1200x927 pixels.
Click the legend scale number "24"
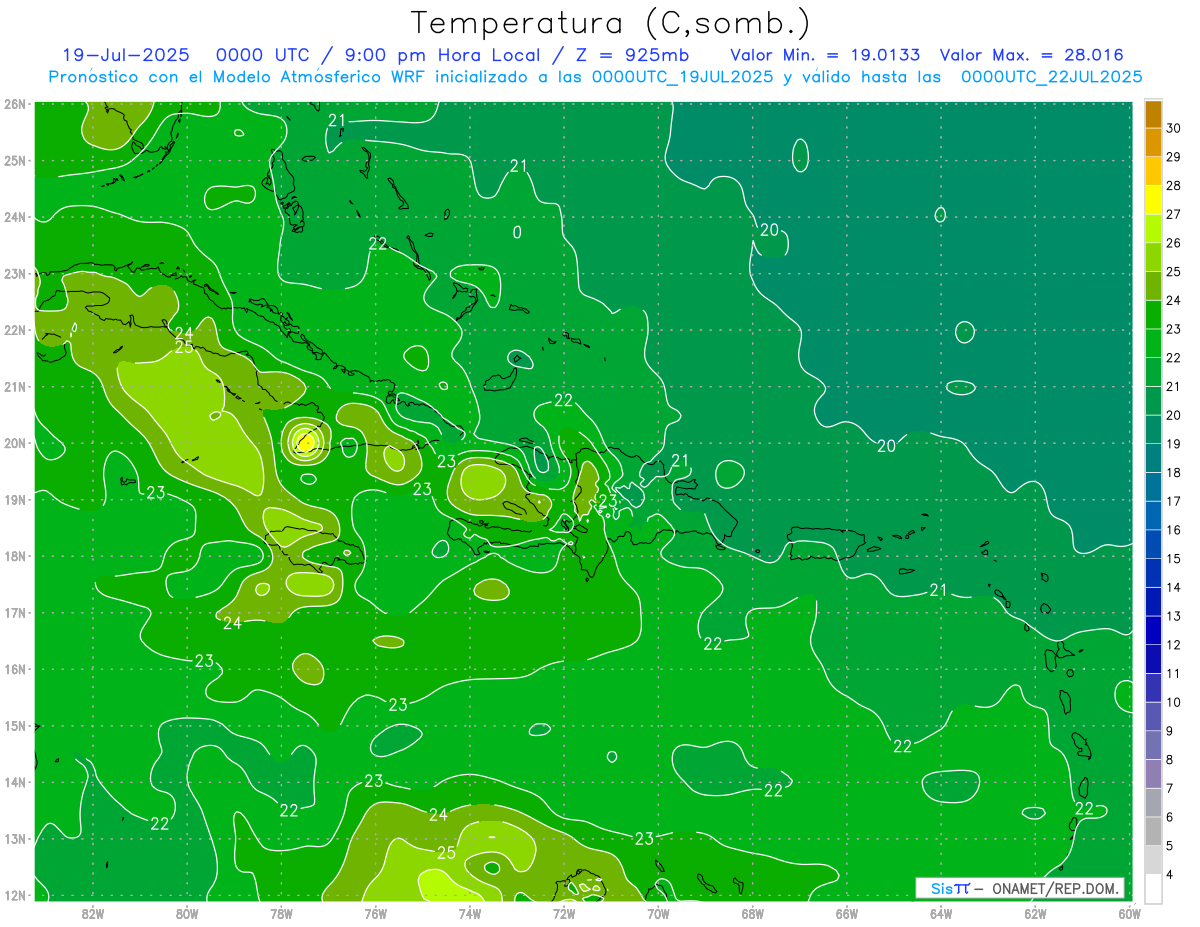tap(1173, 300)
